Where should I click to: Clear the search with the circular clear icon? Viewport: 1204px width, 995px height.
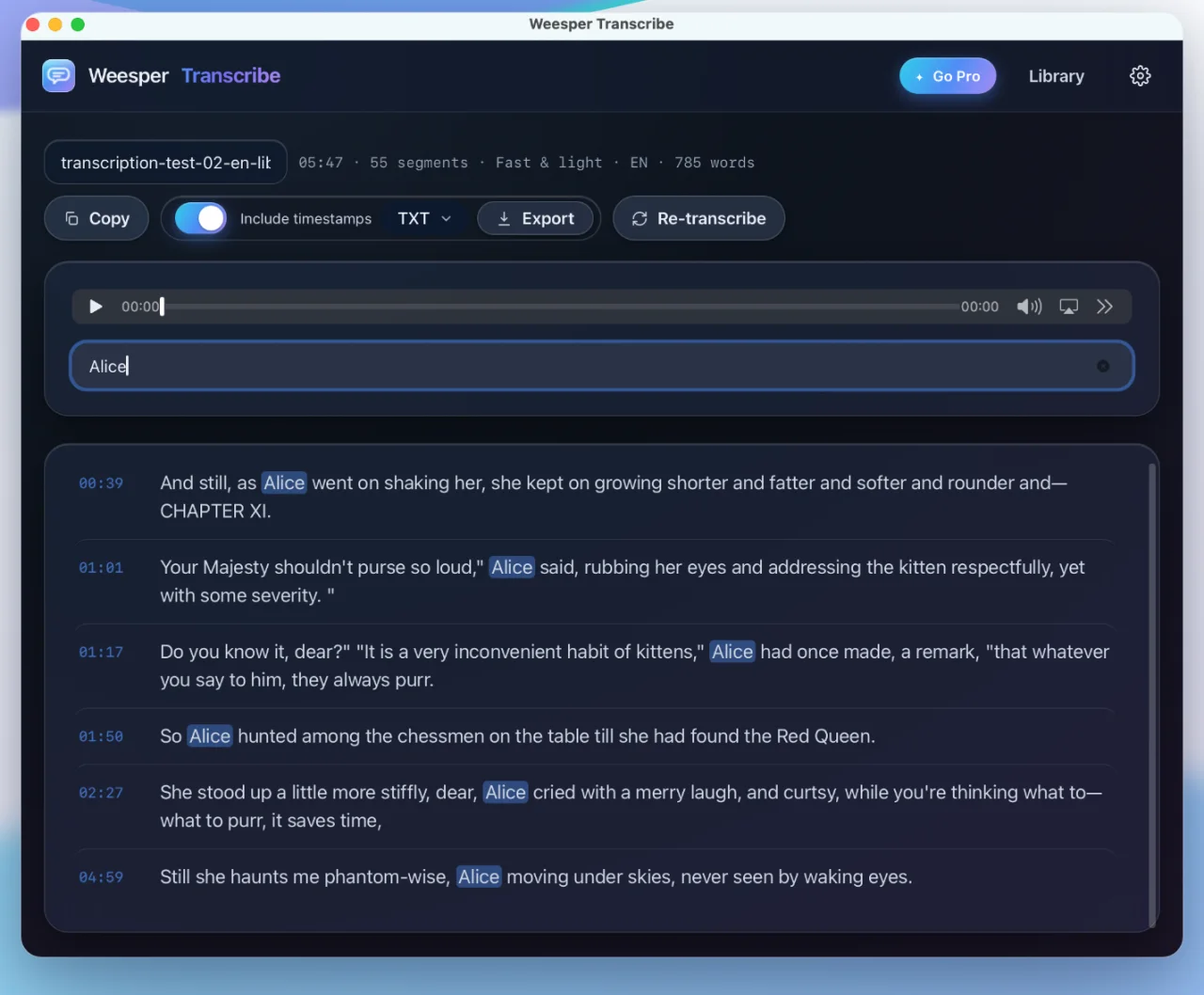1103,366
